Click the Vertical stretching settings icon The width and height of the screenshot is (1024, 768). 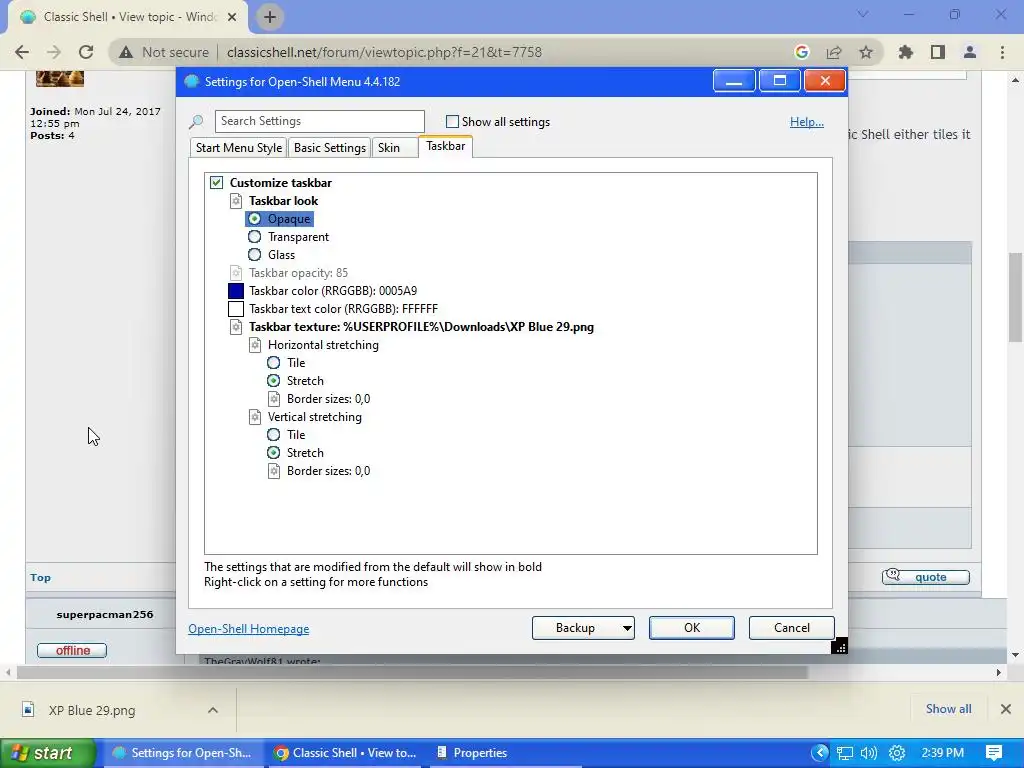pyautogui.click(x=255, y=417)
